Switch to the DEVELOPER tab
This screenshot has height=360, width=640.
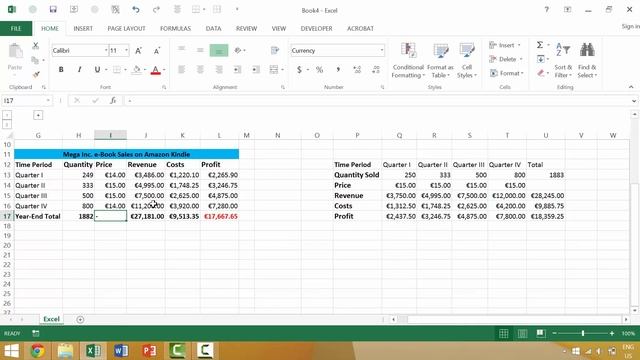coord(316,29)
